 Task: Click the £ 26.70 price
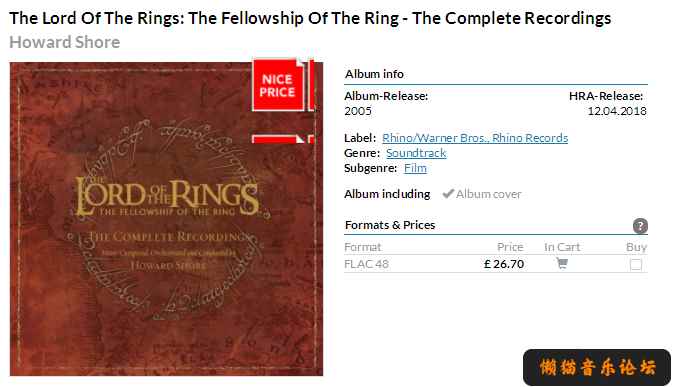(503, 264)
